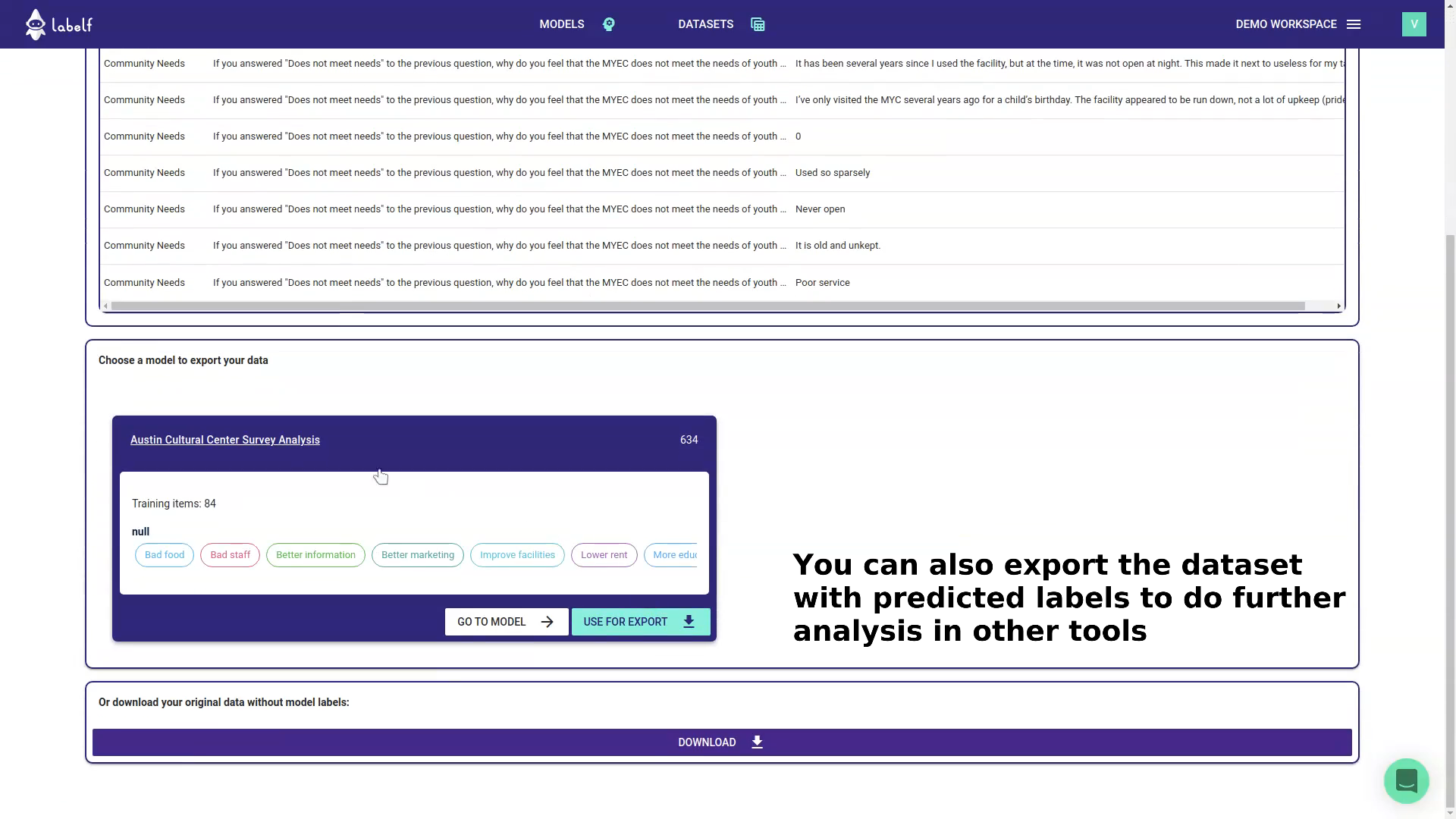The image size is (1456, 819).
Task: Select the Better marketing label chip
Action: [417, 555]
